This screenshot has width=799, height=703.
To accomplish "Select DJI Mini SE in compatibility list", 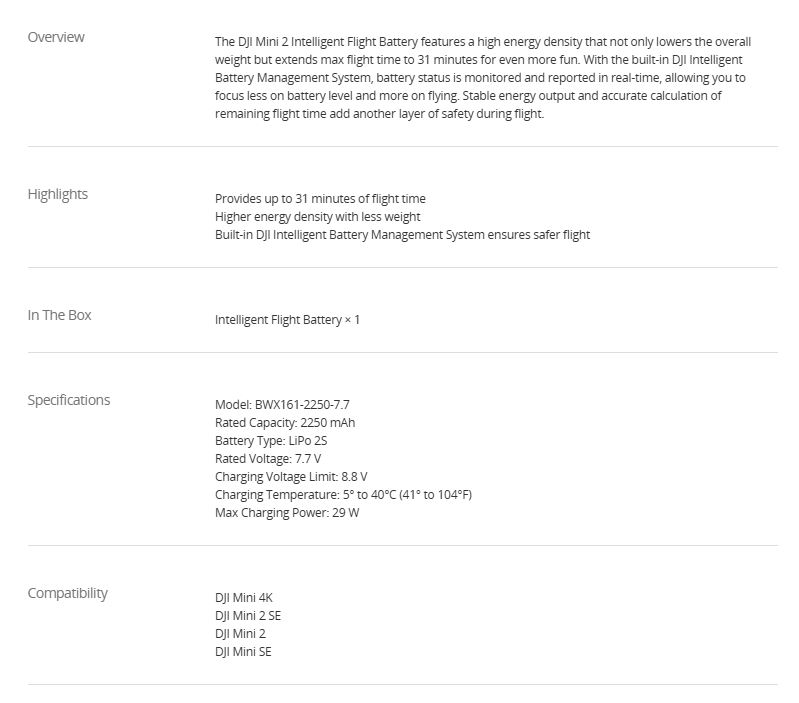I will tap(243, 652).
